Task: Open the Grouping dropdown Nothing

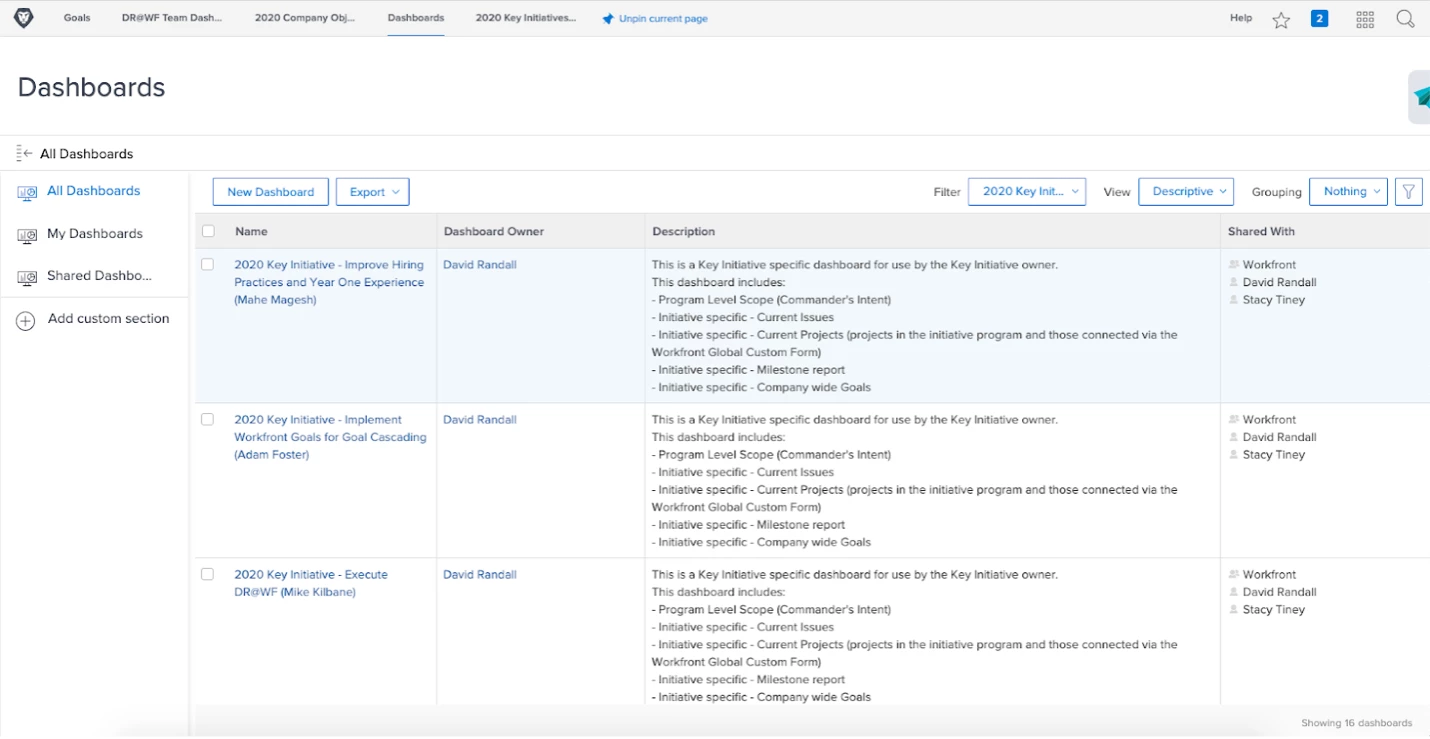Action: coord(1348,191)
